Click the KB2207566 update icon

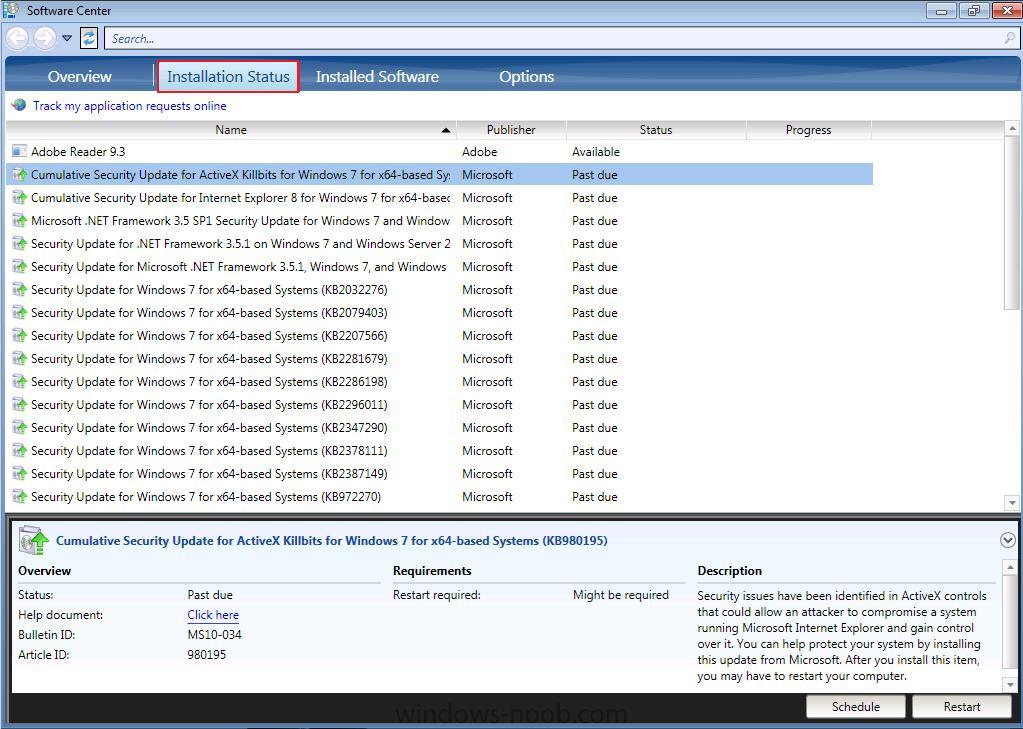click(x=20, y=335)
